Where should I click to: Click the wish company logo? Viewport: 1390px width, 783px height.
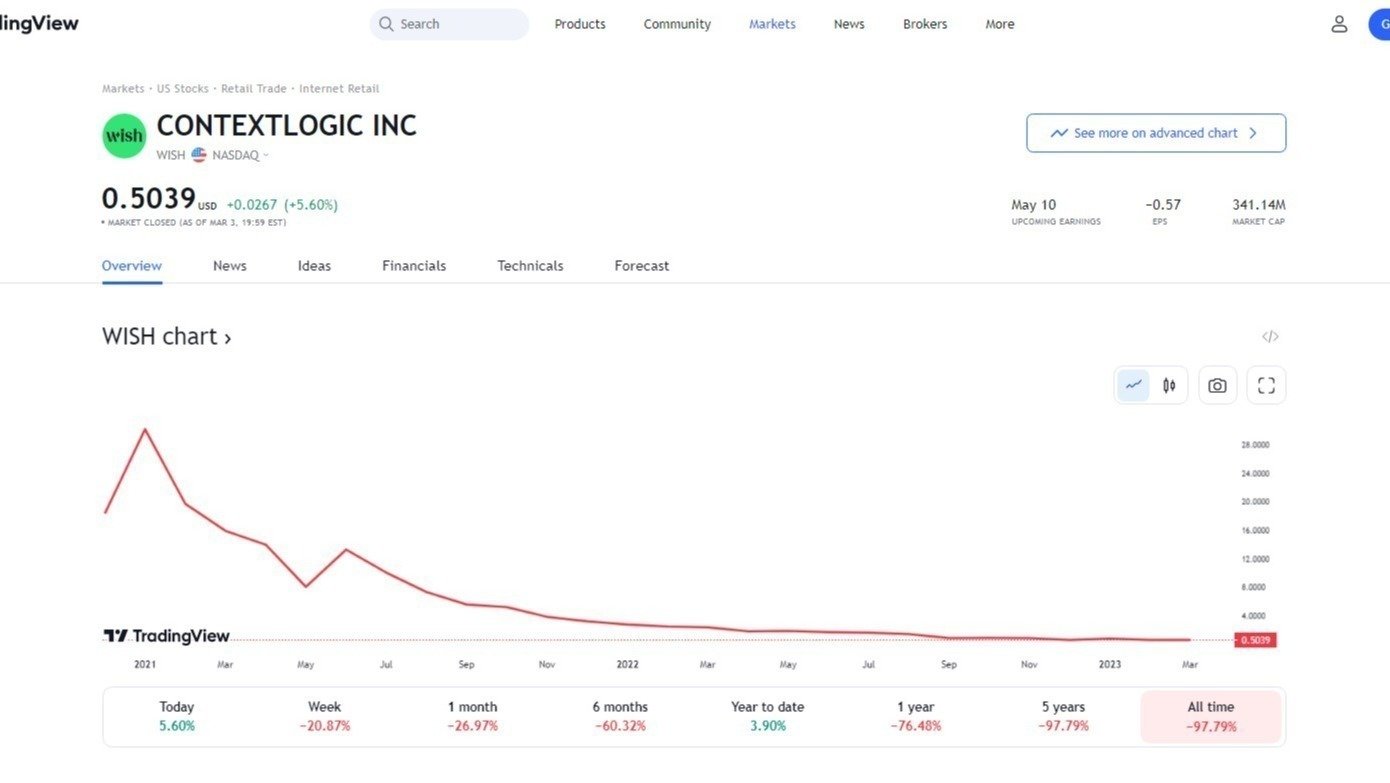[123, 135]
